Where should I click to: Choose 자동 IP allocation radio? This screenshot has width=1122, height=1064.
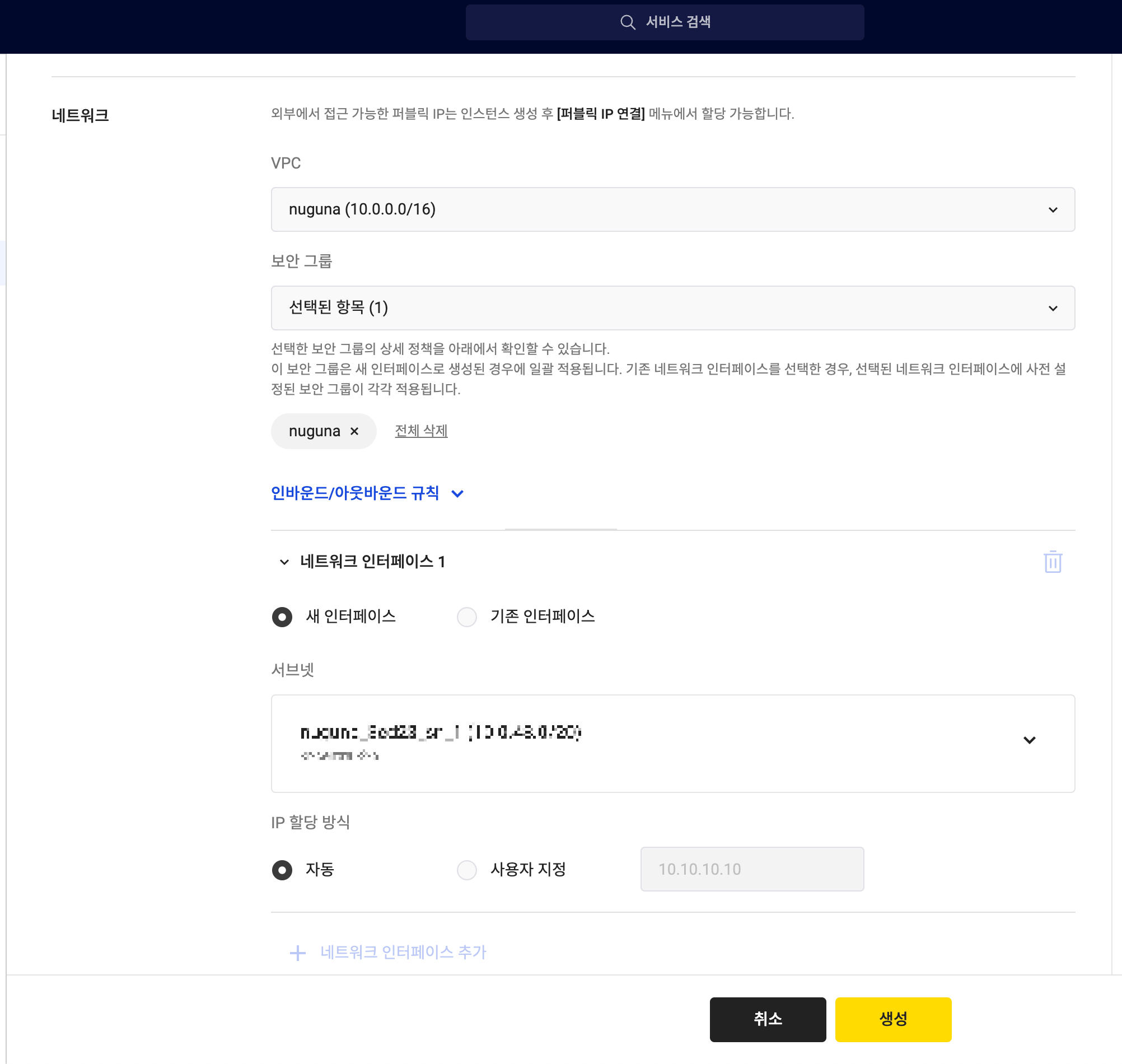click(x=282, y=870)
